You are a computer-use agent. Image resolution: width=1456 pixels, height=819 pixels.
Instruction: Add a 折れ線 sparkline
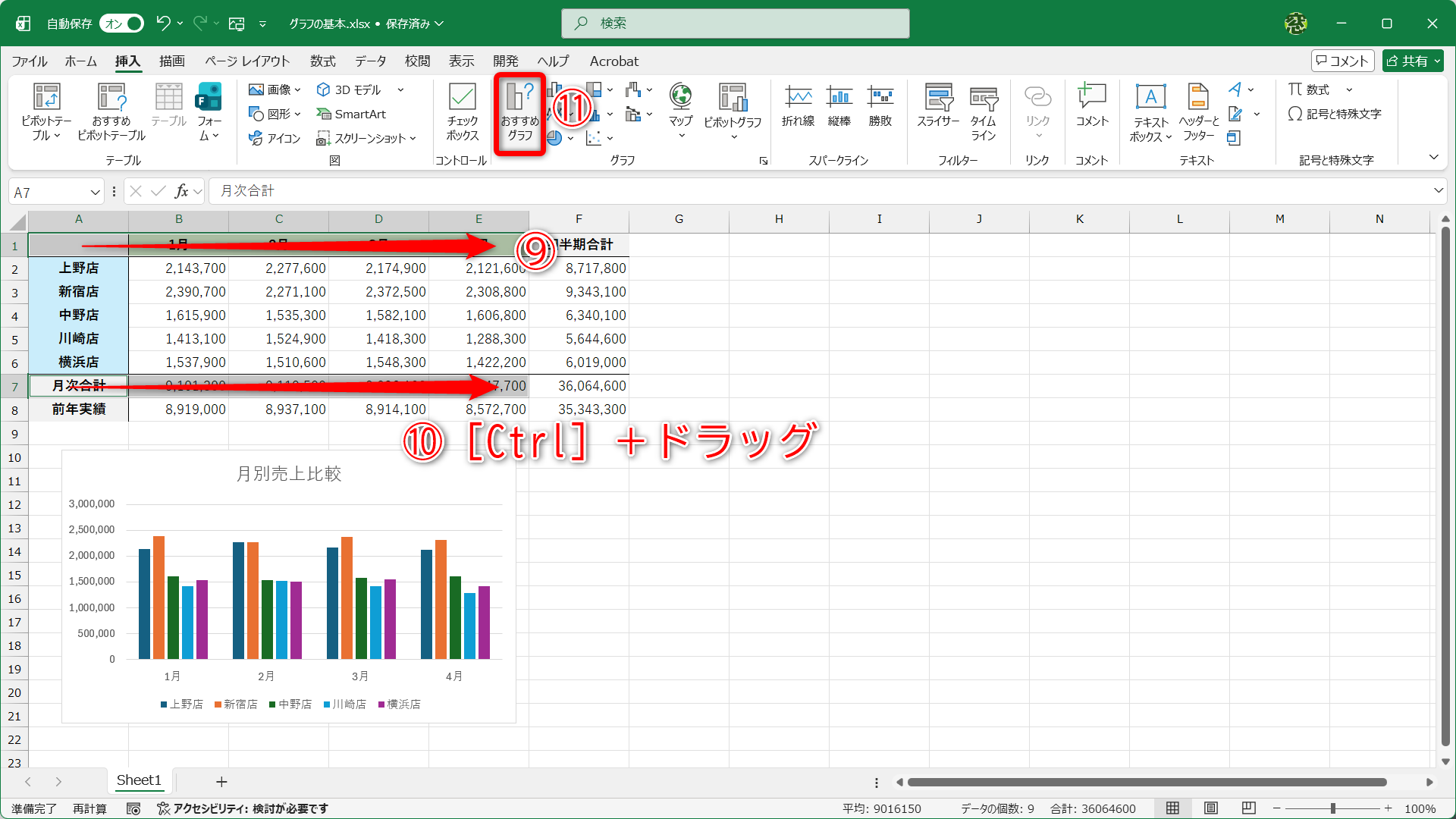pyautogui.click(x=799, y=105)
